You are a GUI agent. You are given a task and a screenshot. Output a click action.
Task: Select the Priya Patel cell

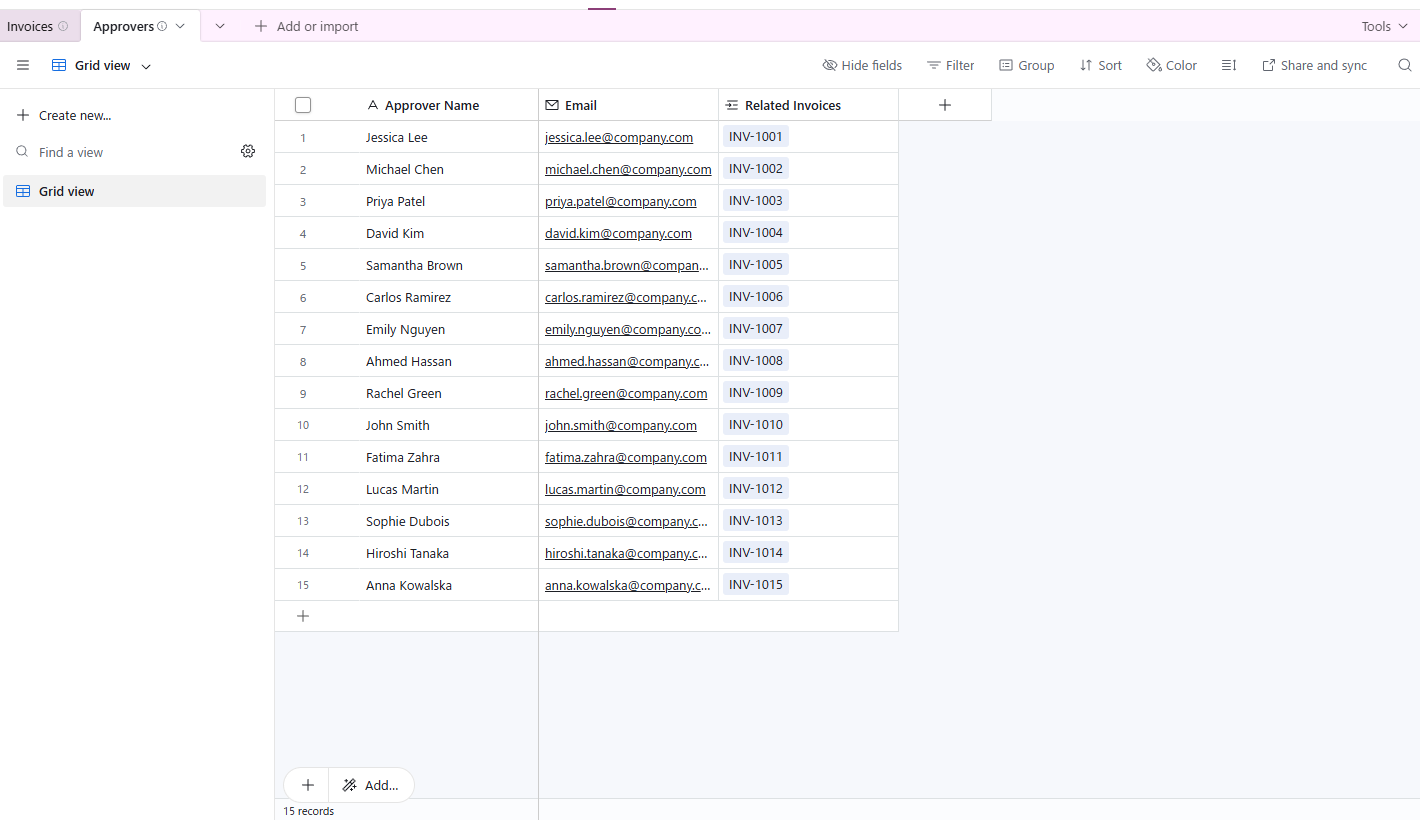click(448, 201)
